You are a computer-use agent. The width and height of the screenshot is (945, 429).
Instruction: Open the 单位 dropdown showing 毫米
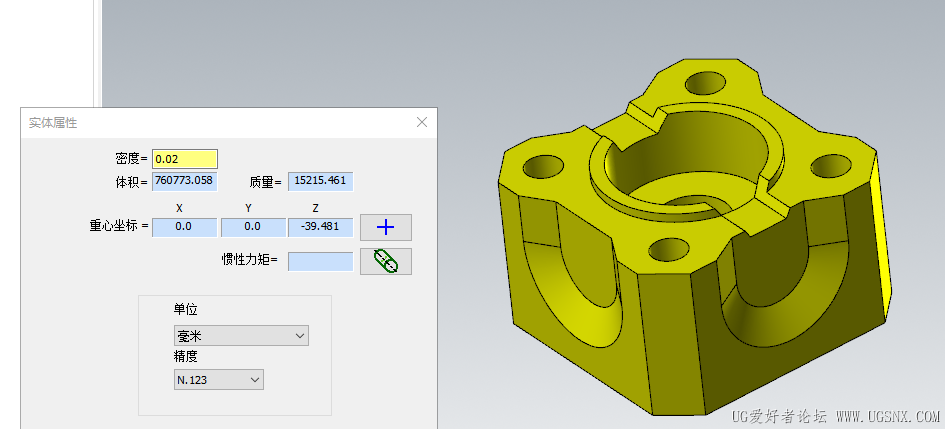point(241,336)
